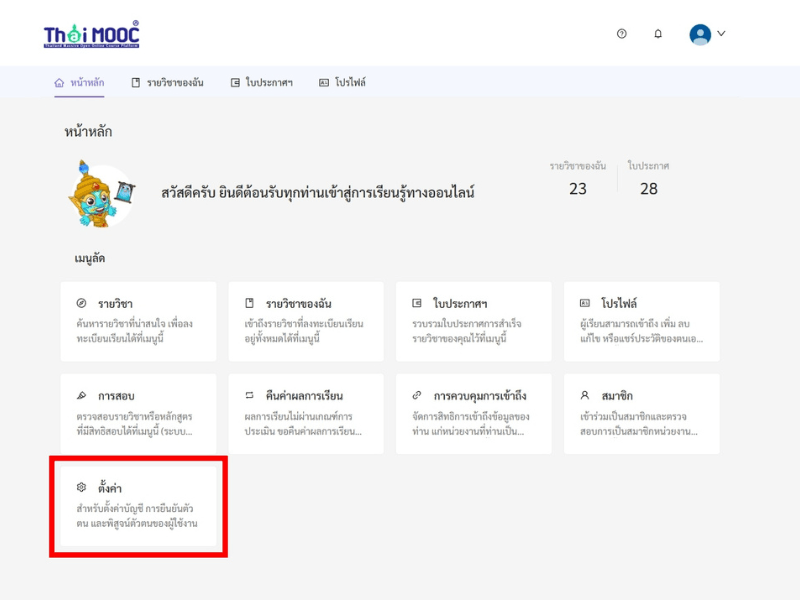Click the link icon on การควบคุมการเข้าถึง card
Image resolution: width=800 pixels, height=600 pixels.
(417, 395)
